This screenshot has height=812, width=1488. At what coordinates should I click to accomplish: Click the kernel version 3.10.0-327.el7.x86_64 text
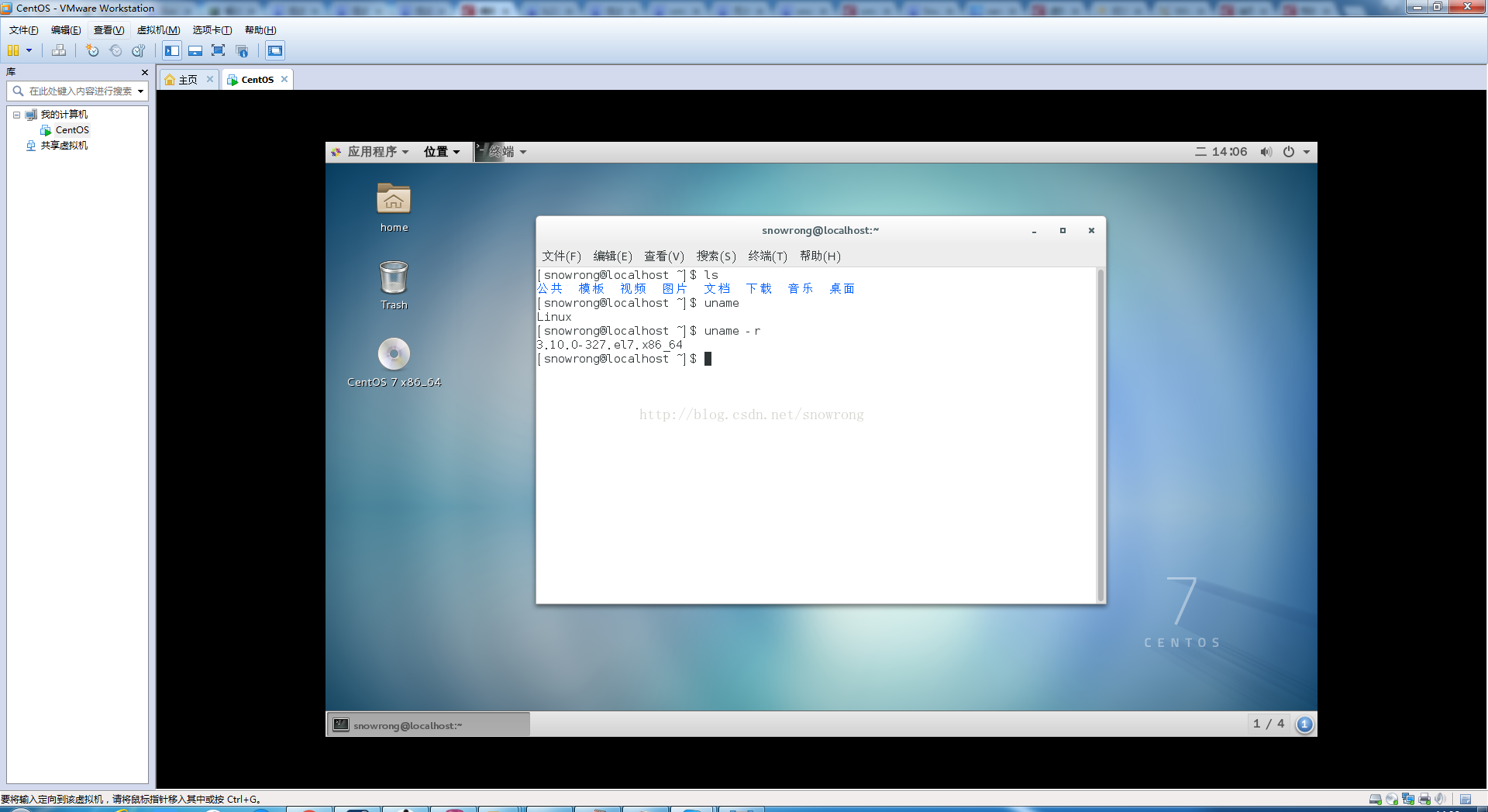coord(610,345)
